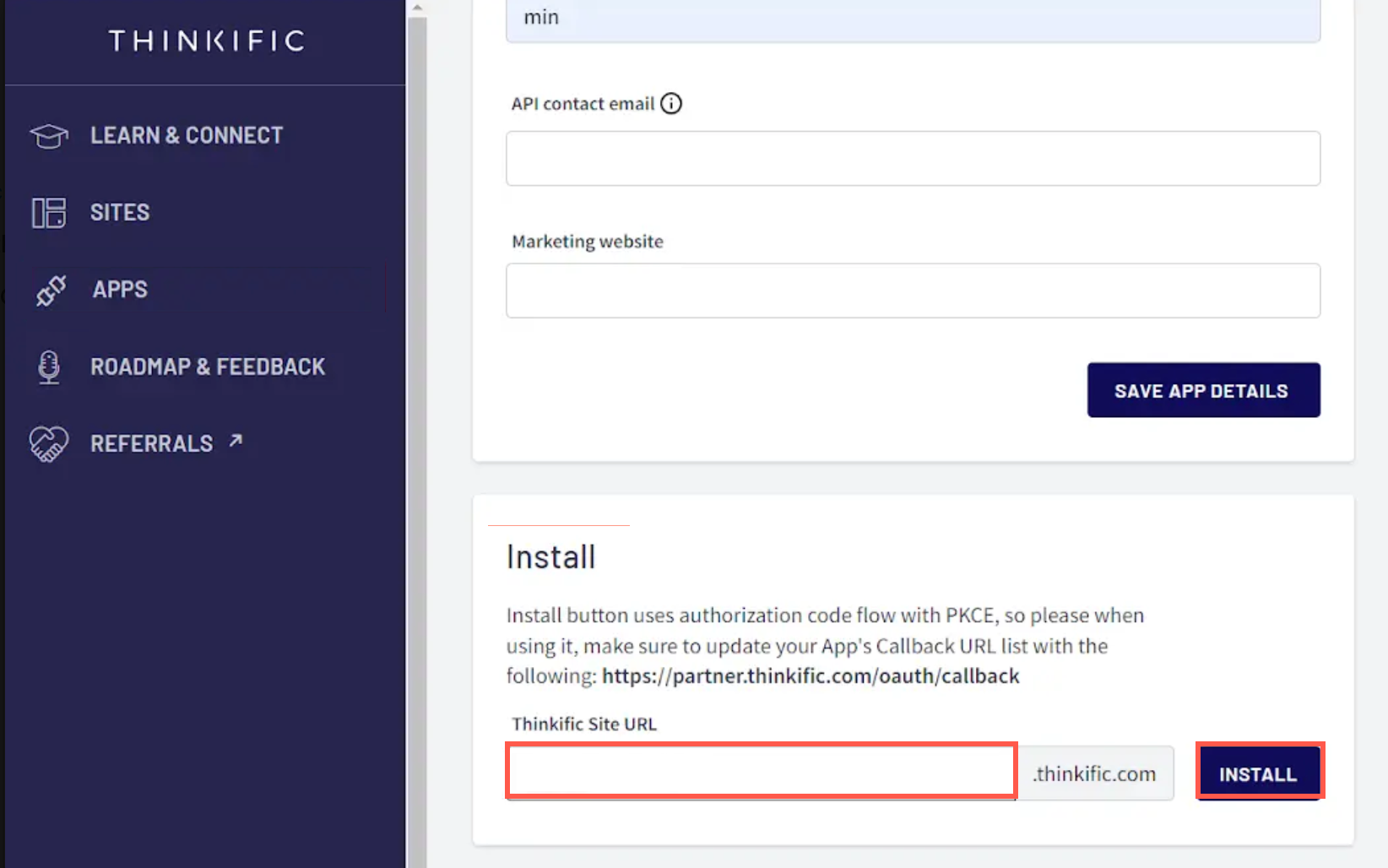Click the sidebar vertical scrollbar track
The image size is (1388, 868).
(x=416, y=442)
